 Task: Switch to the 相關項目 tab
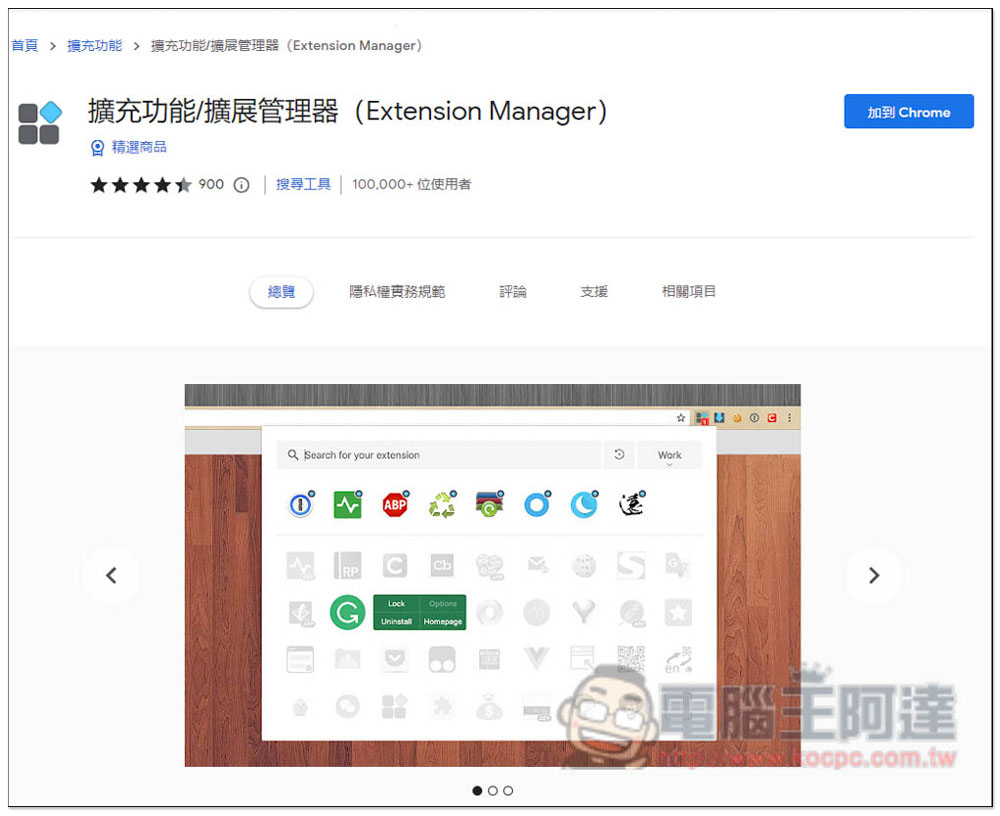click(x=689, y=292)
